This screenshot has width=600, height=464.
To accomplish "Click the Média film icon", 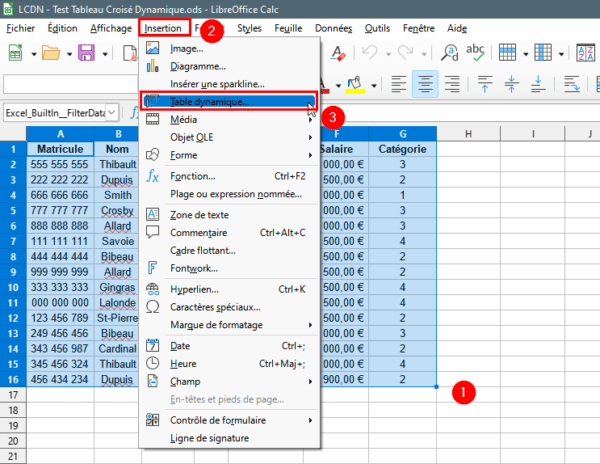I will 153,119.
